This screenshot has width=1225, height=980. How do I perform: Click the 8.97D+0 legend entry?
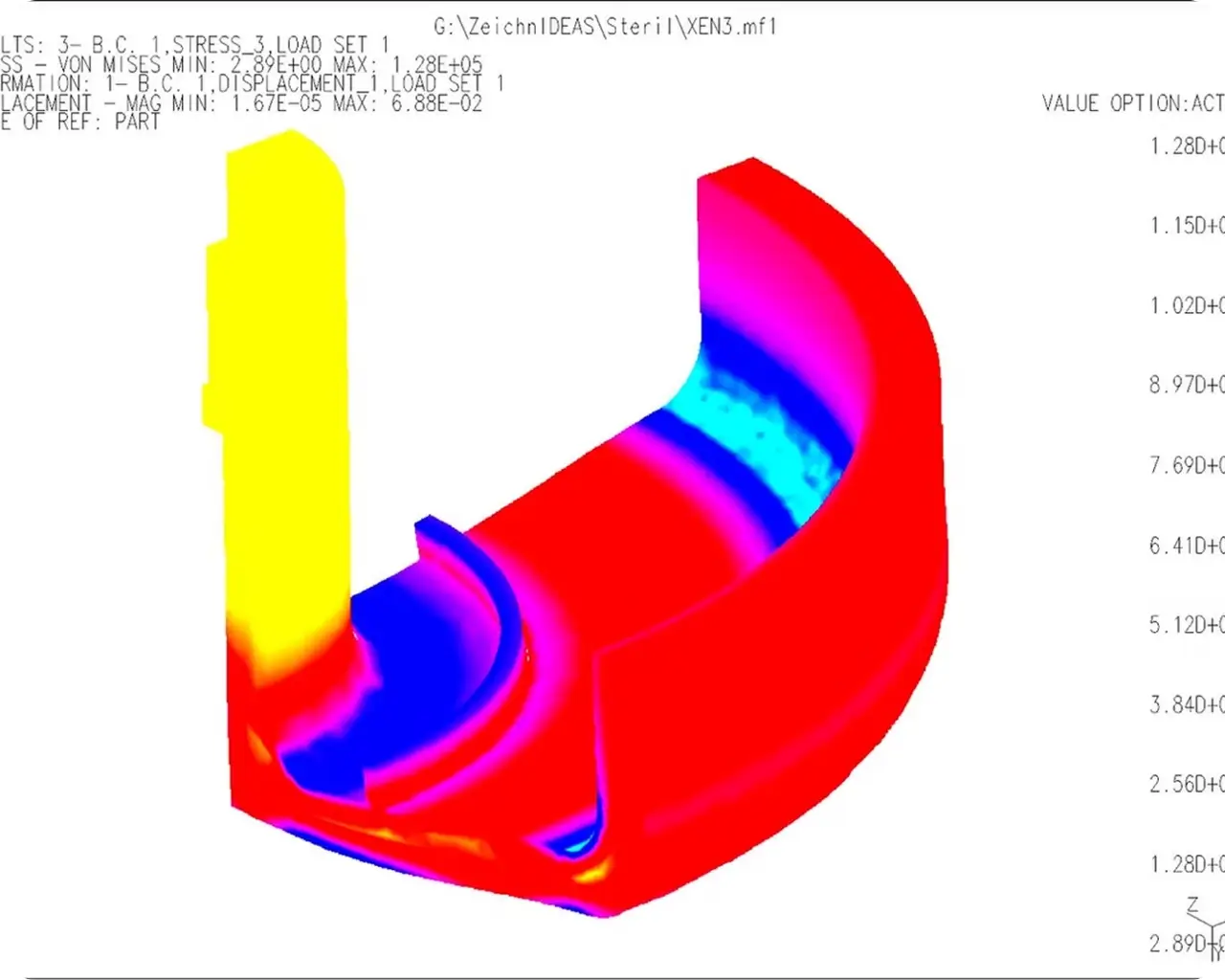[1186, 385]
